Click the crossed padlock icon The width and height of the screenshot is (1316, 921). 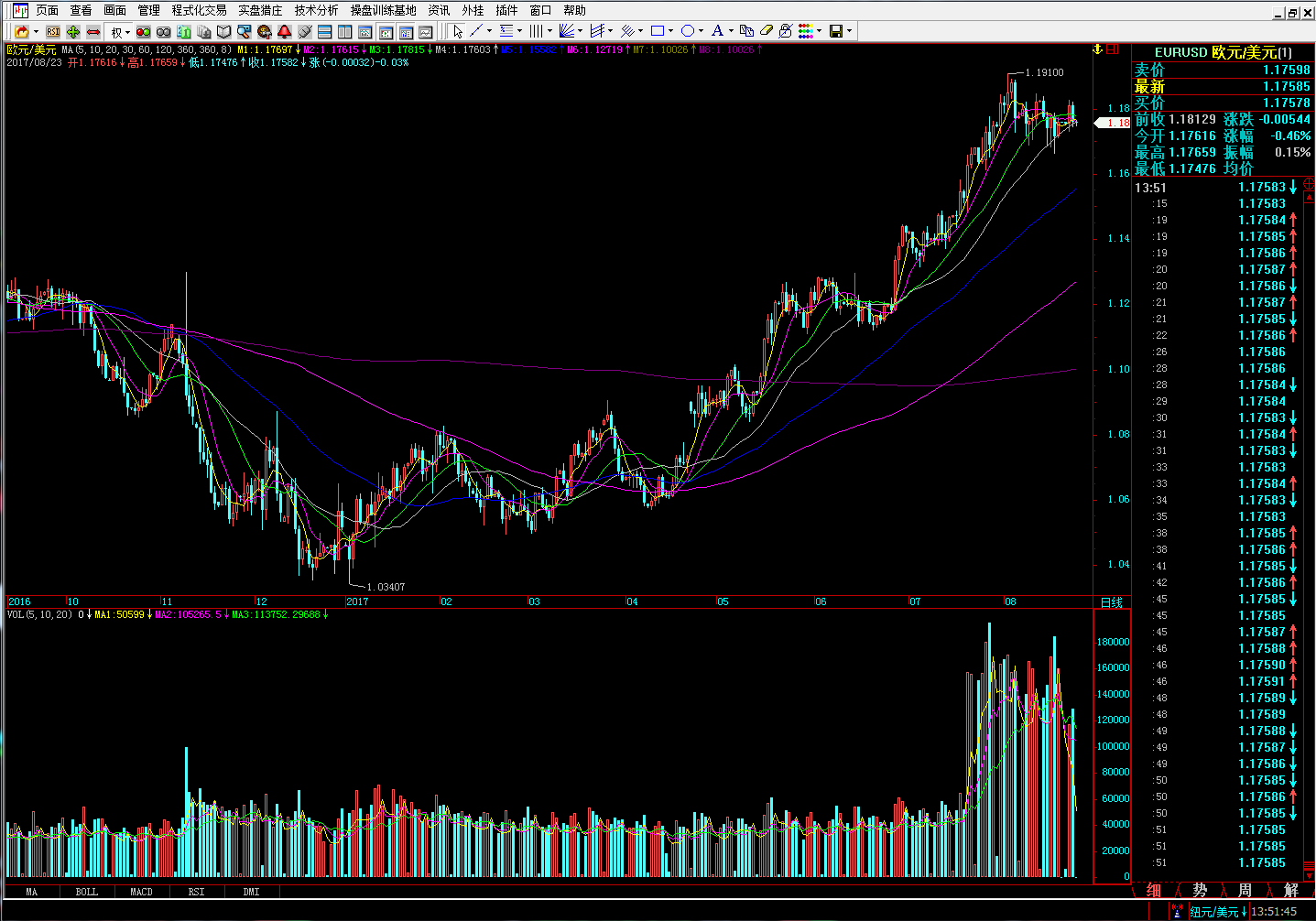(x=786, y=31)
